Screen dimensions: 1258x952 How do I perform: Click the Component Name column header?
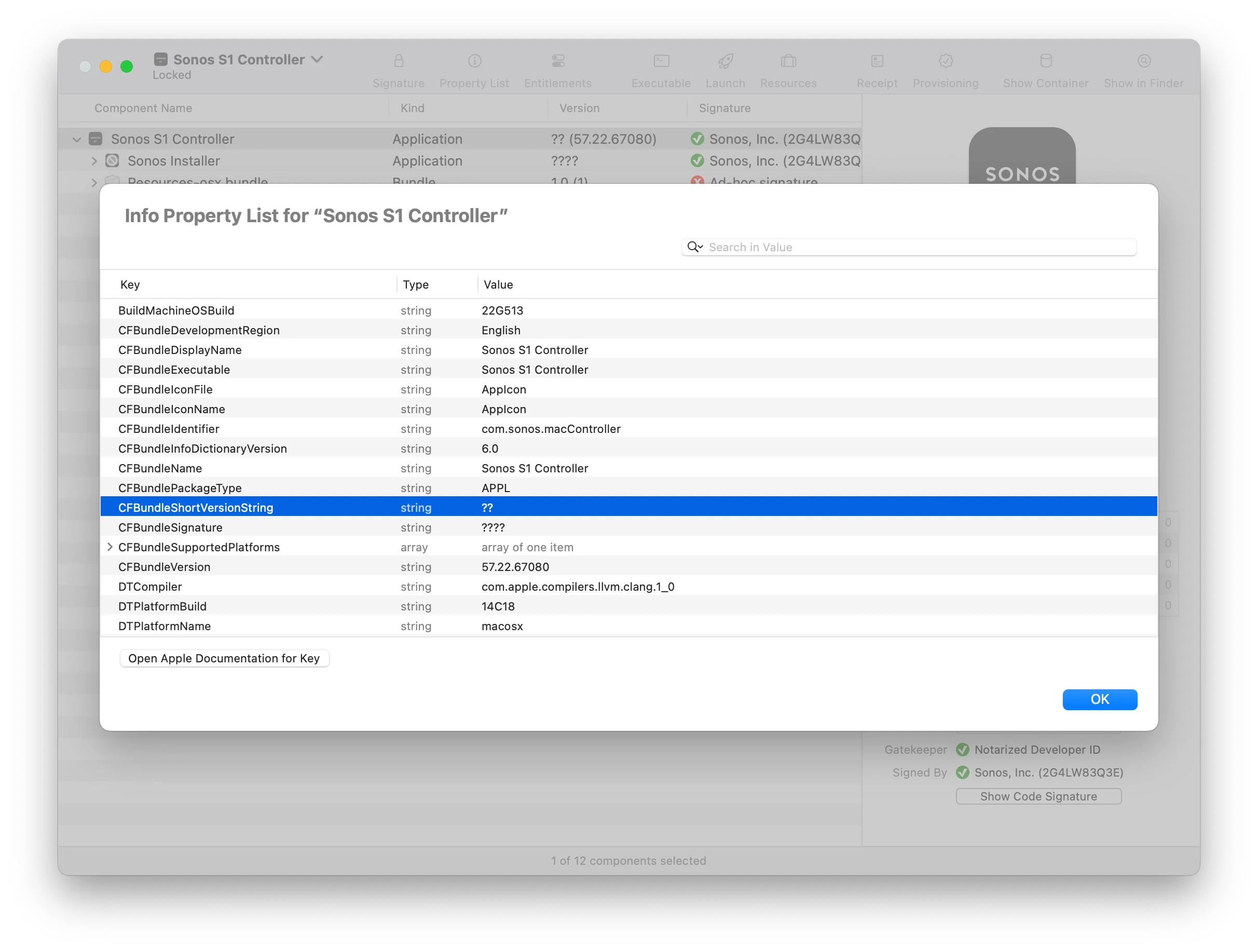pos(143,108)
